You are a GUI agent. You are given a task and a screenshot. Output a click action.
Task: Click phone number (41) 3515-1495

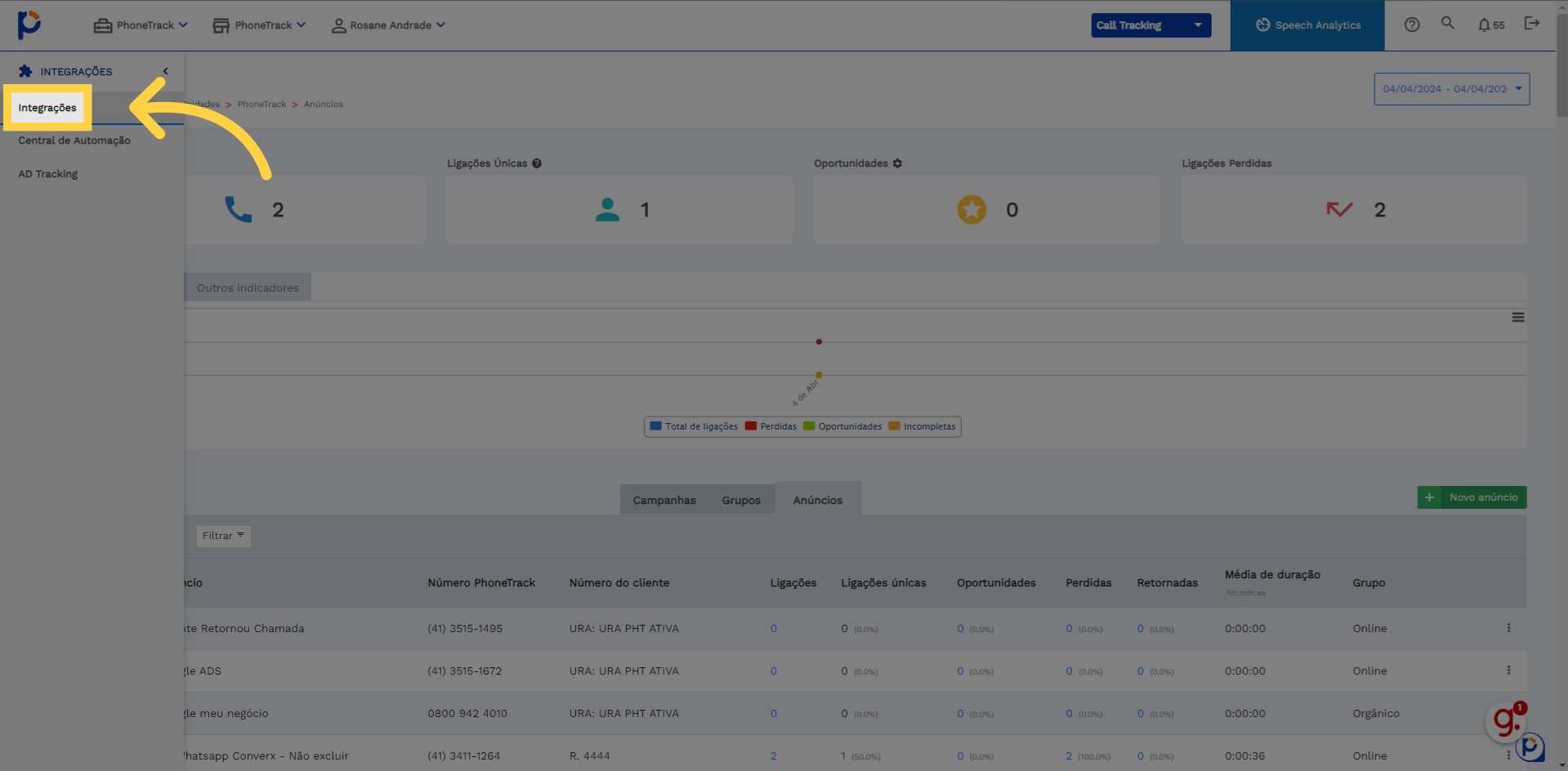(x=465, y=628)
